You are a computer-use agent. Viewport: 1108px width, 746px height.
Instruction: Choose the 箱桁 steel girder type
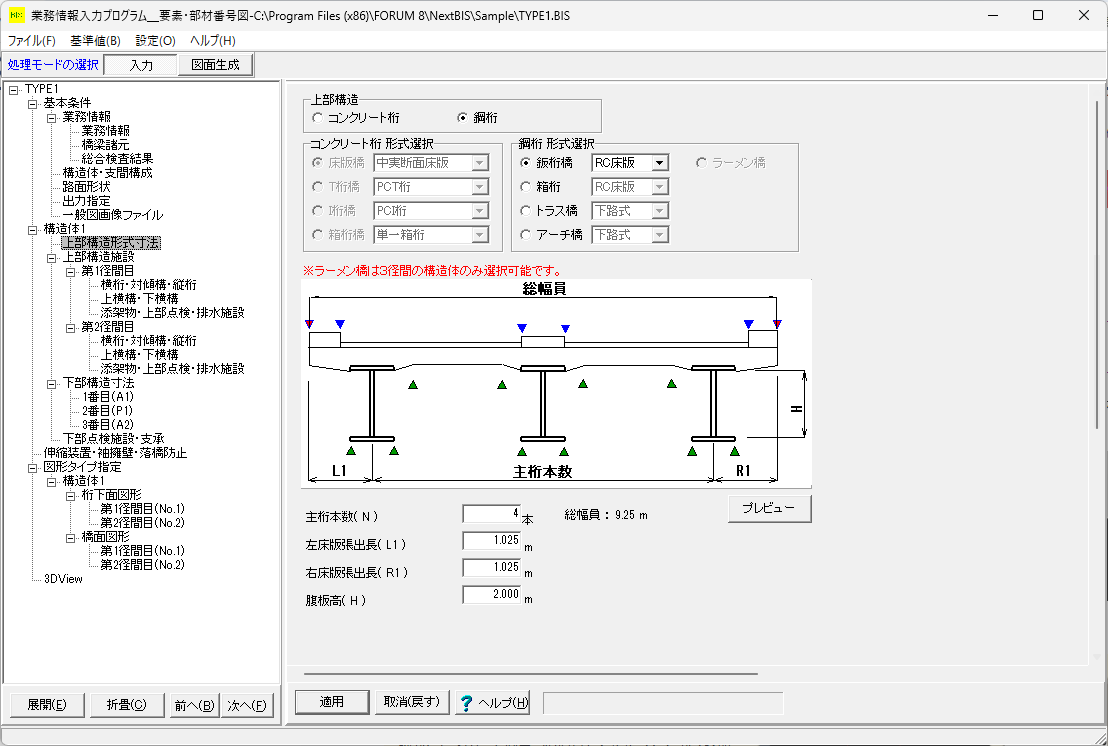526,186
